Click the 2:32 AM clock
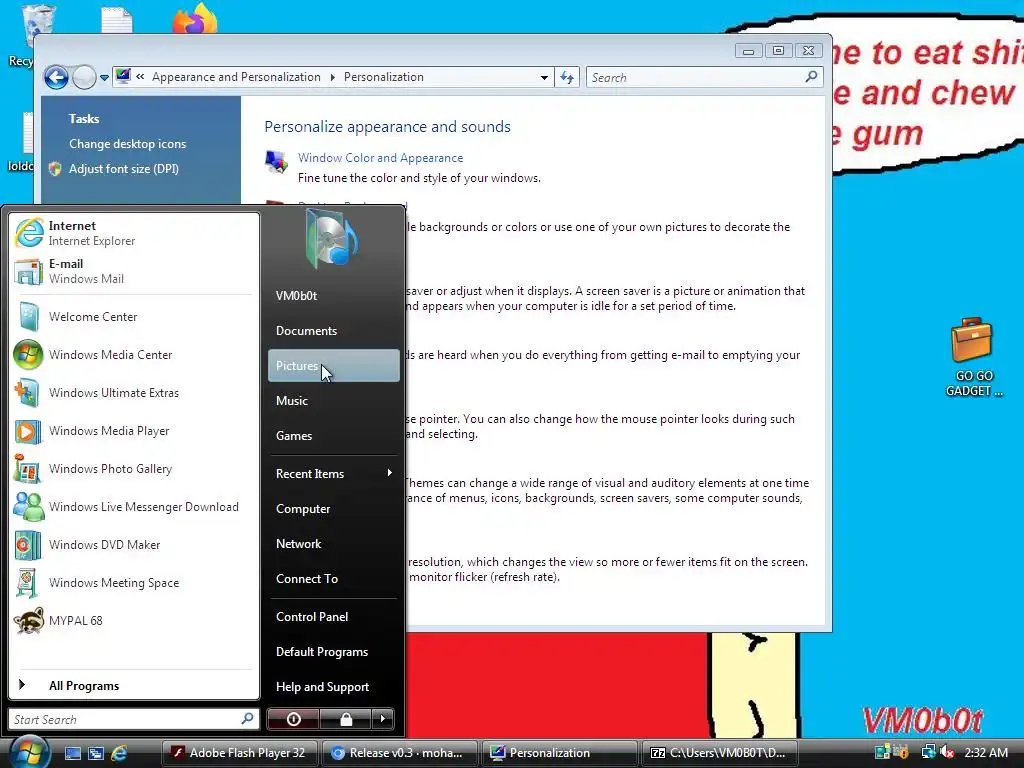Screen dimensions: 1024x768 [x=985, y=753]
